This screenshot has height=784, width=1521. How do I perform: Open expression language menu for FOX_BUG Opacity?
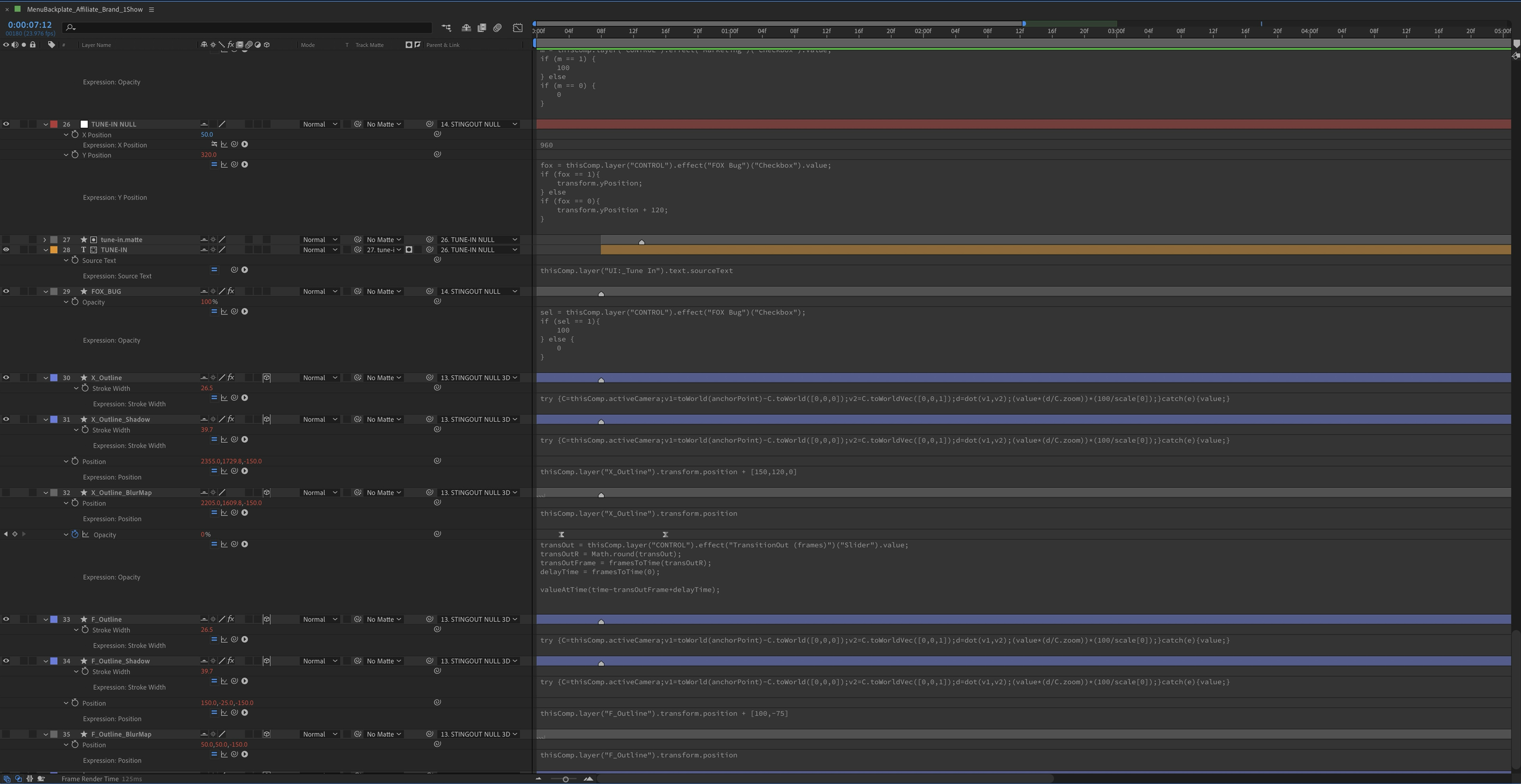[245, 311]
